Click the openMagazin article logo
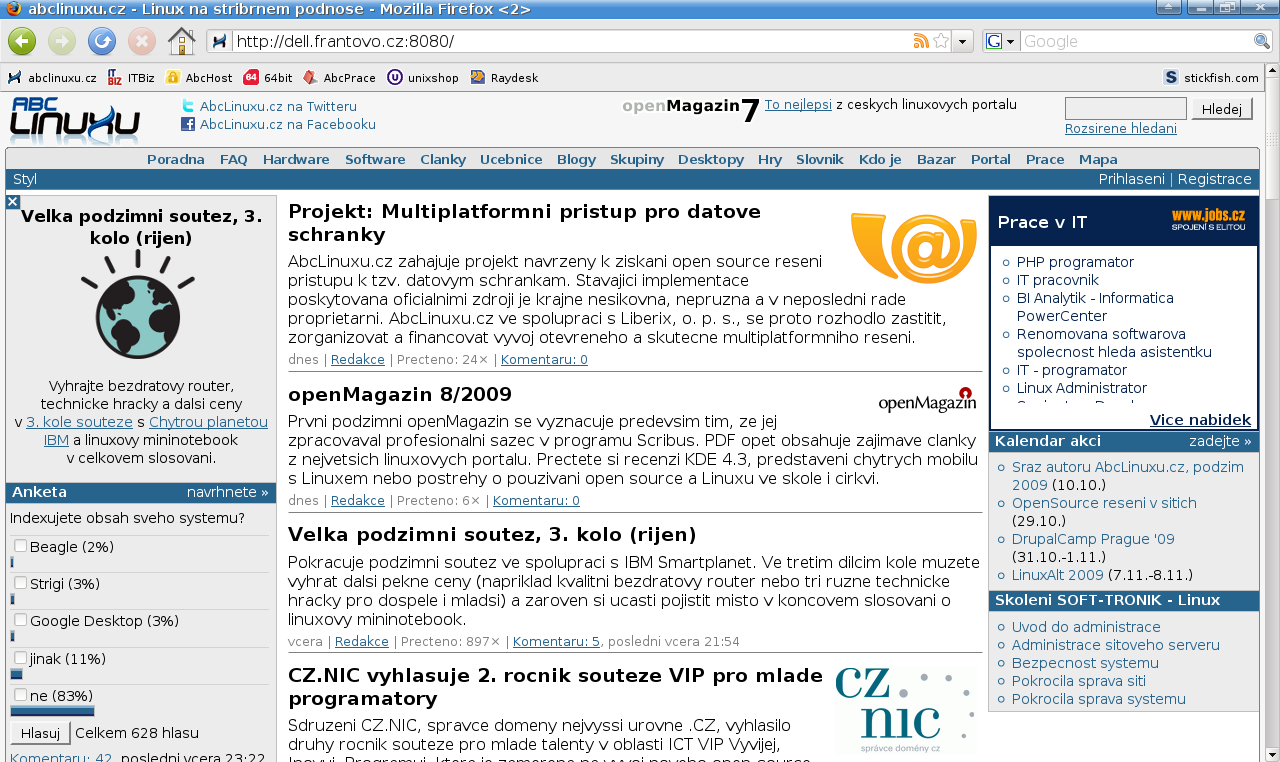The height and width of the screenshot is (762, 1280). [927, 400]
